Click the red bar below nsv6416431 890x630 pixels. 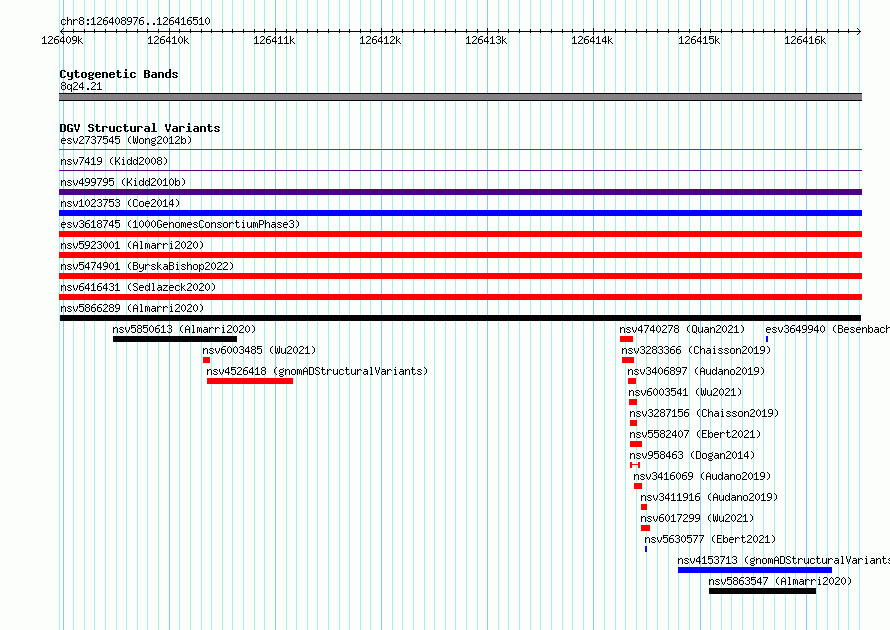point(460,297)
